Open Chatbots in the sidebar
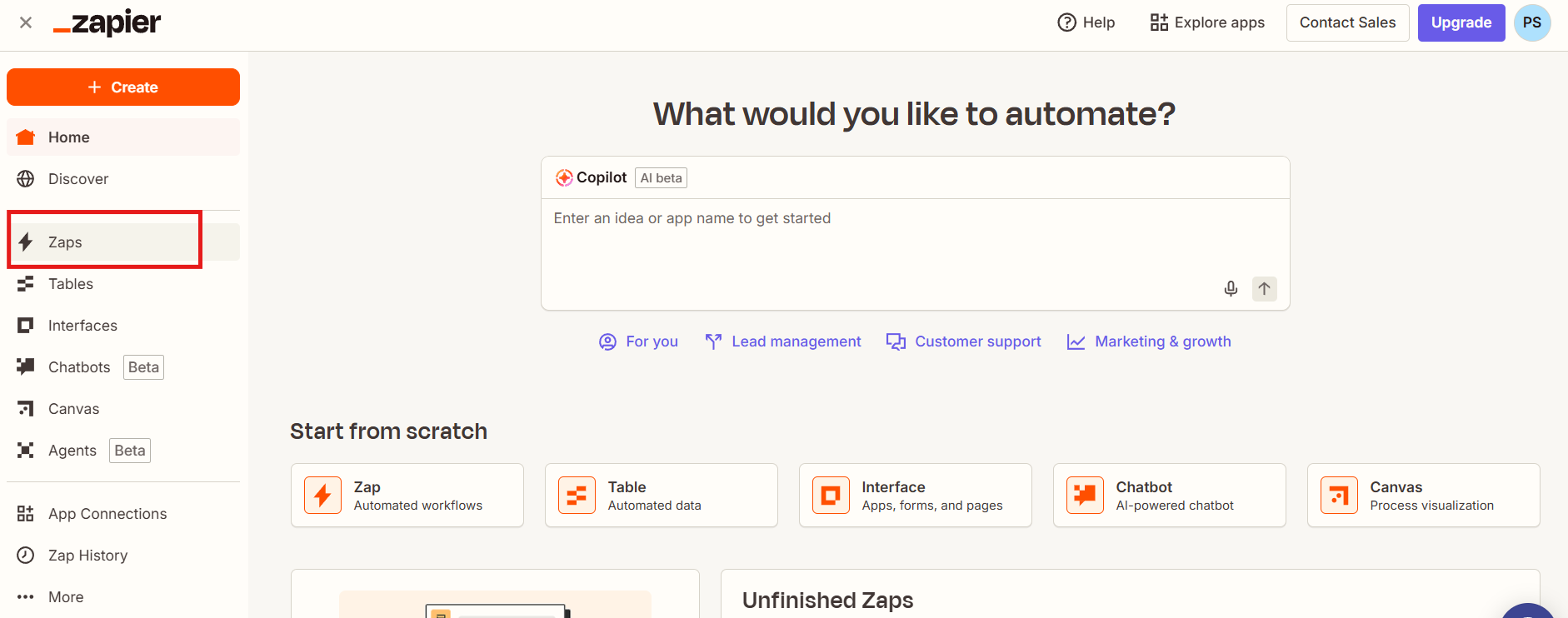 coord(123,367)
